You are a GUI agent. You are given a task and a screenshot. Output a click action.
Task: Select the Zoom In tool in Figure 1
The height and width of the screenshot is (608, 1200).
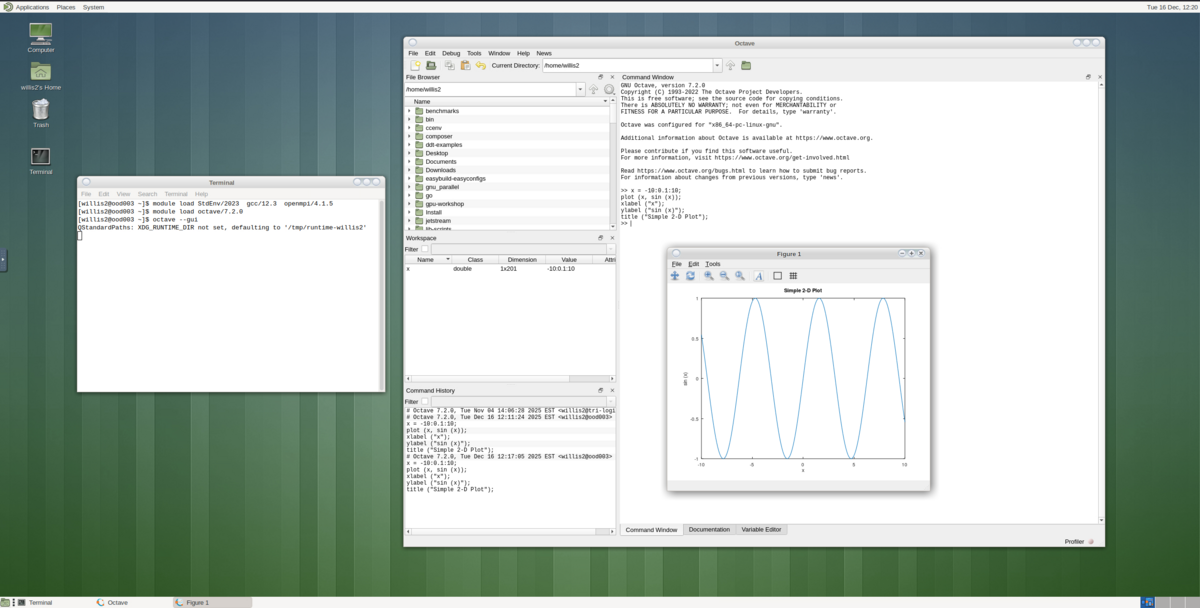(708, 276)
